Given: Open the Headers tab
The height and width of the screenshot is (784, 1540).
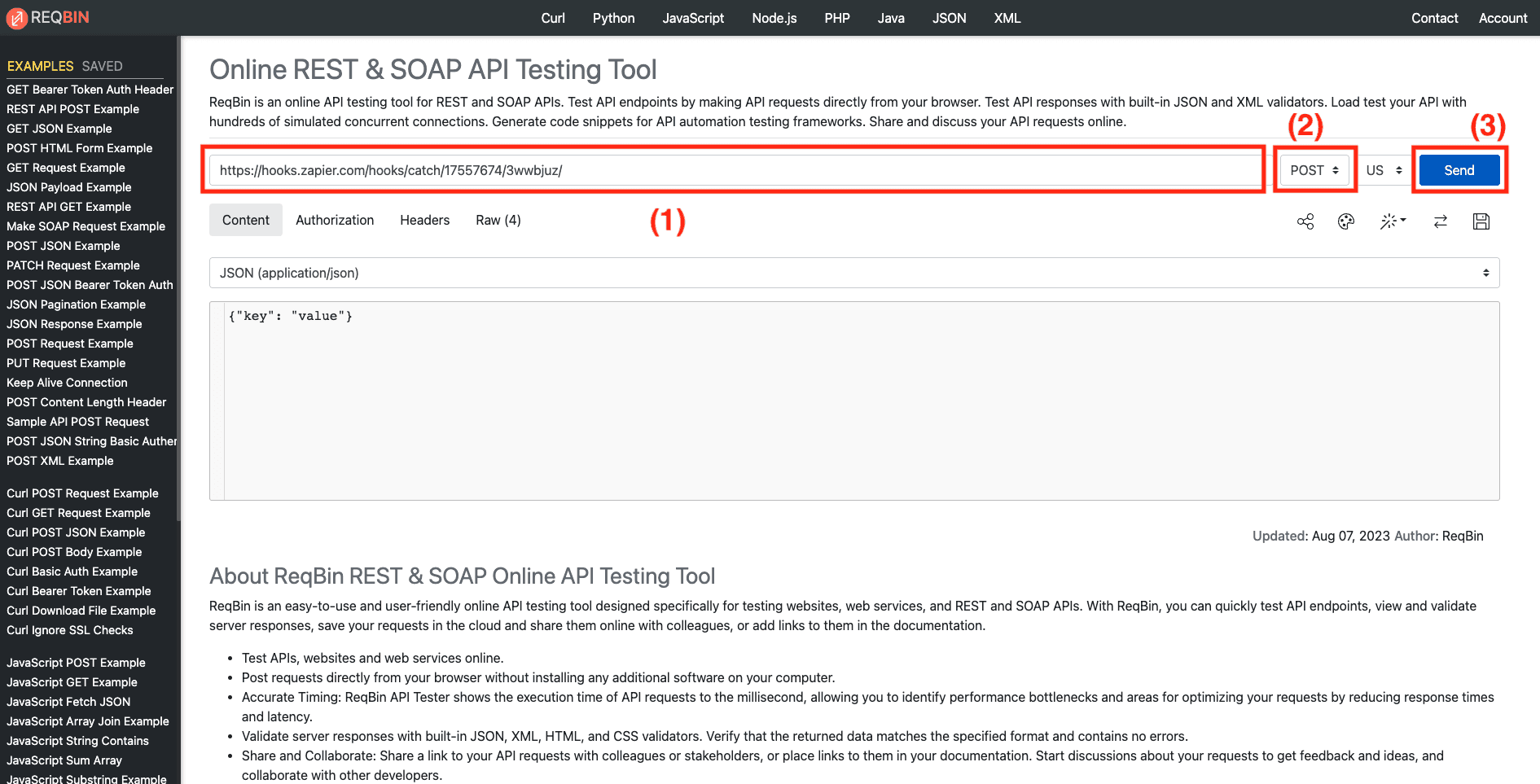Looking at the screenshot, I should [425, 220].
